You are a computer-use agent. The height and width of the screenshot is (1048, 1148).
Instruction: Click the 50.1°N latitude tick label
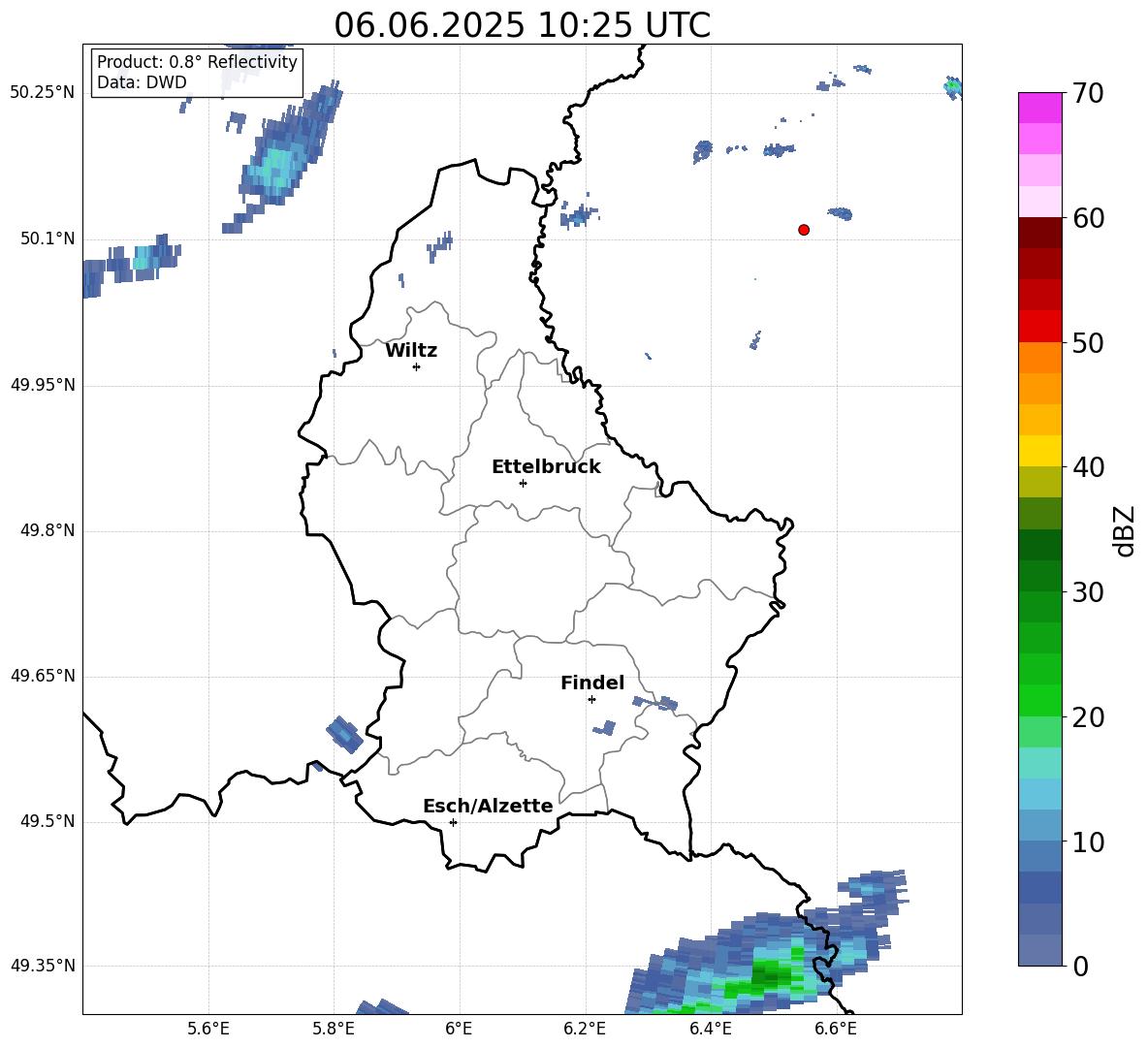tap(48, 238)
